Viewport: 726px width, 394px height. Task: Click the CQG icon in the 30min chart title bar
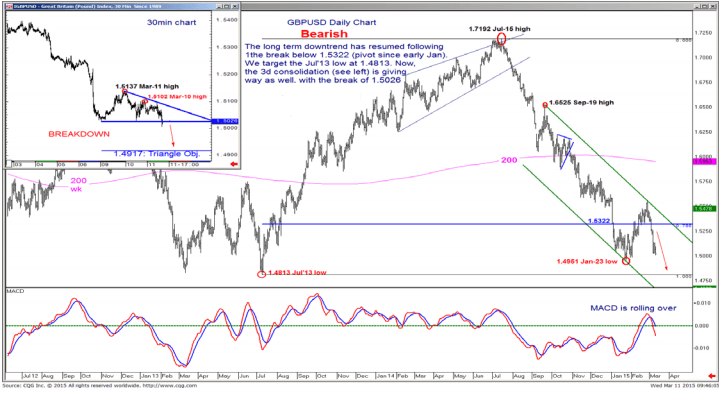click(x=10, y=6)
